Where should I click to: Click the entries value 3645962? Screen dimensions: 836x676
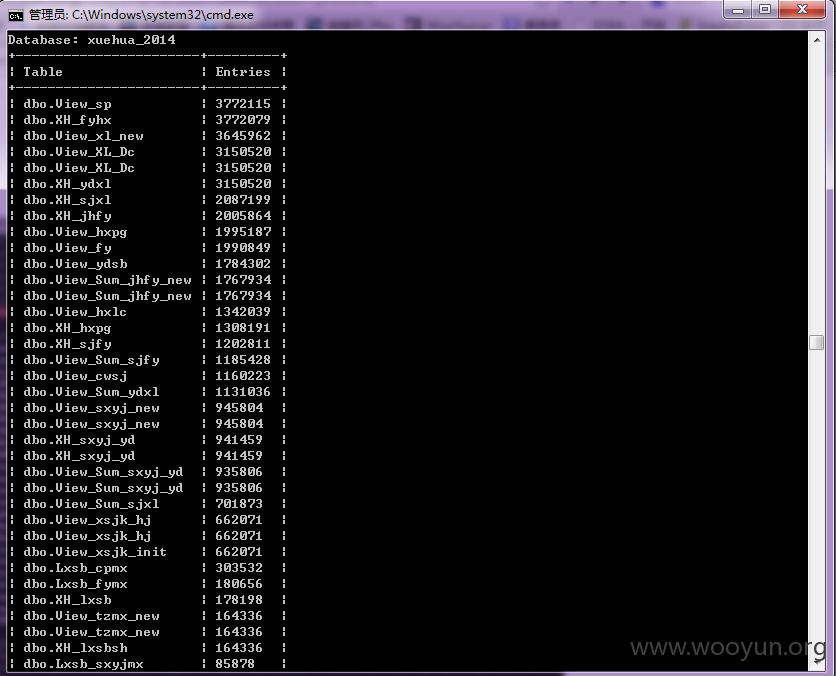click(x=243, y=136)
